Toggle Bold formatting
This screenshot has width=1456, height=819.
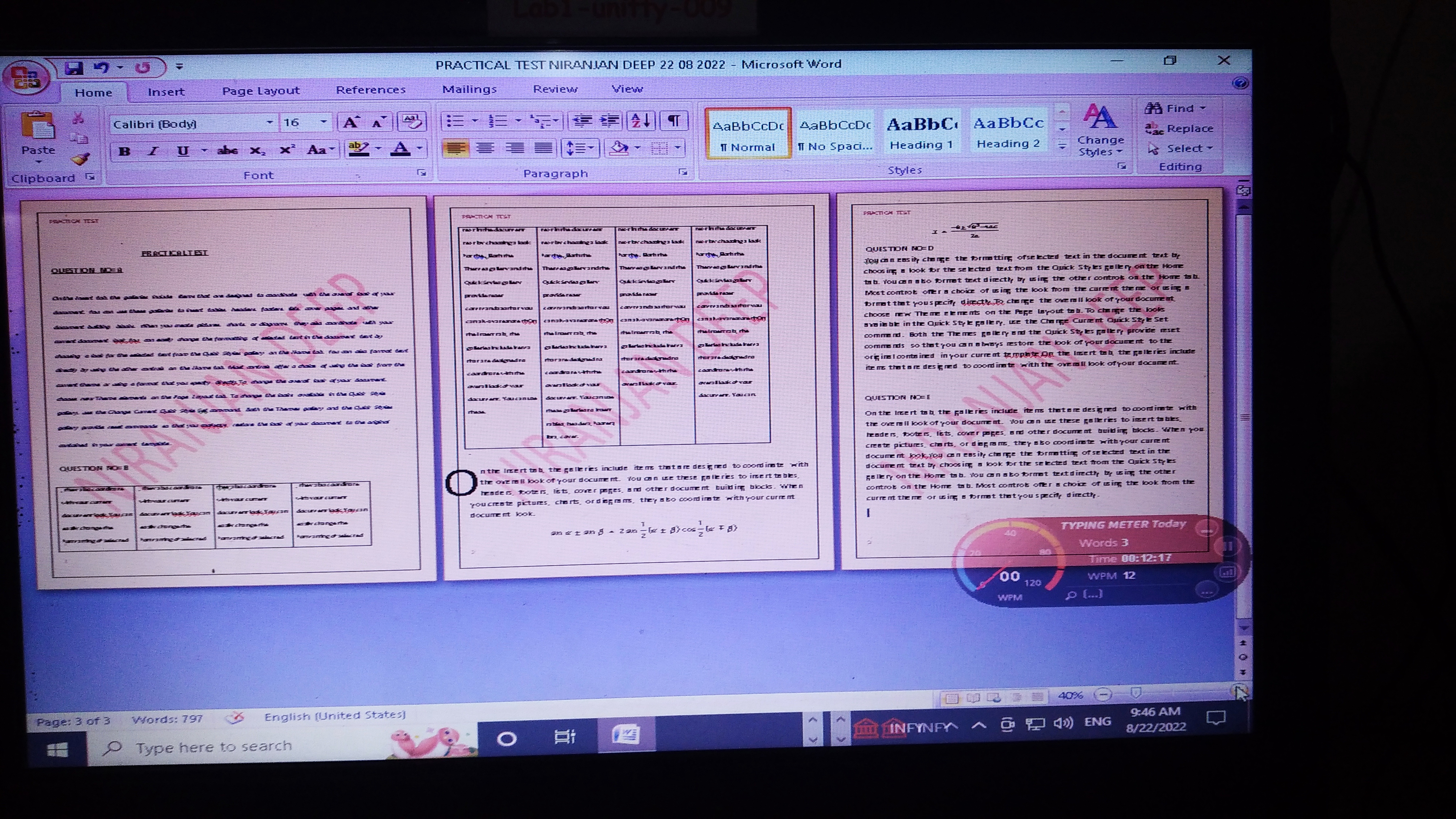[125, 151]
